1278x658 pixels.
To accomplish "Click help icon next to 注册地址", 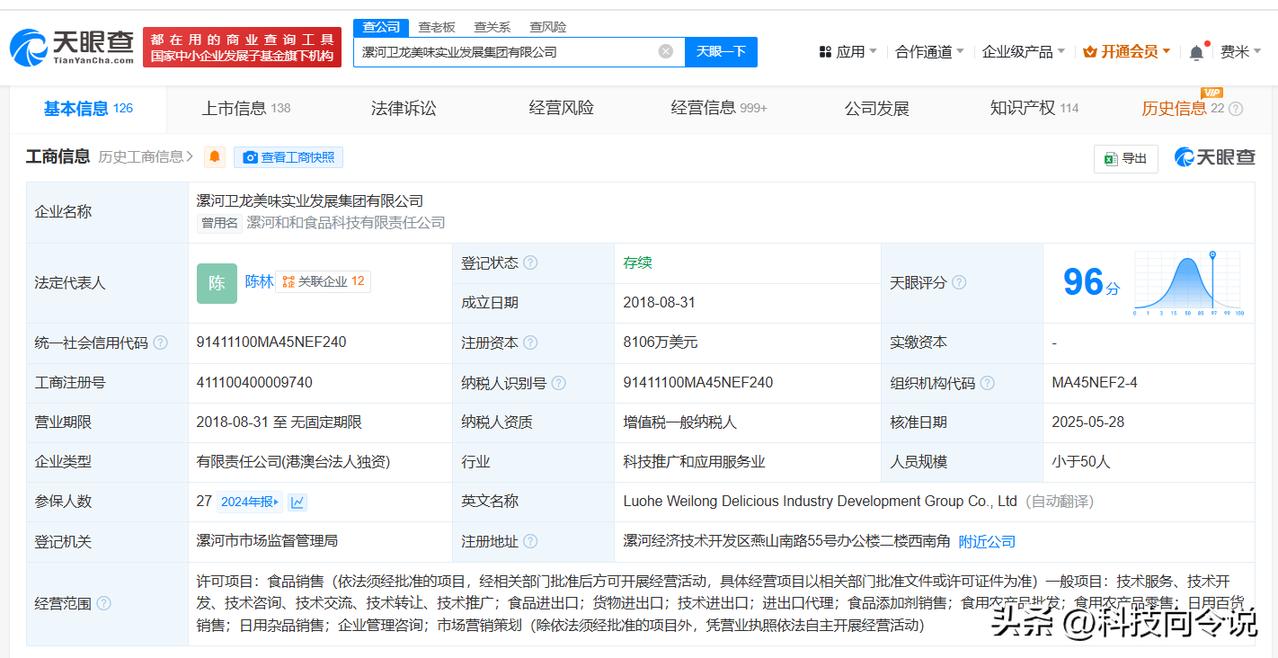I will [530, 541].
